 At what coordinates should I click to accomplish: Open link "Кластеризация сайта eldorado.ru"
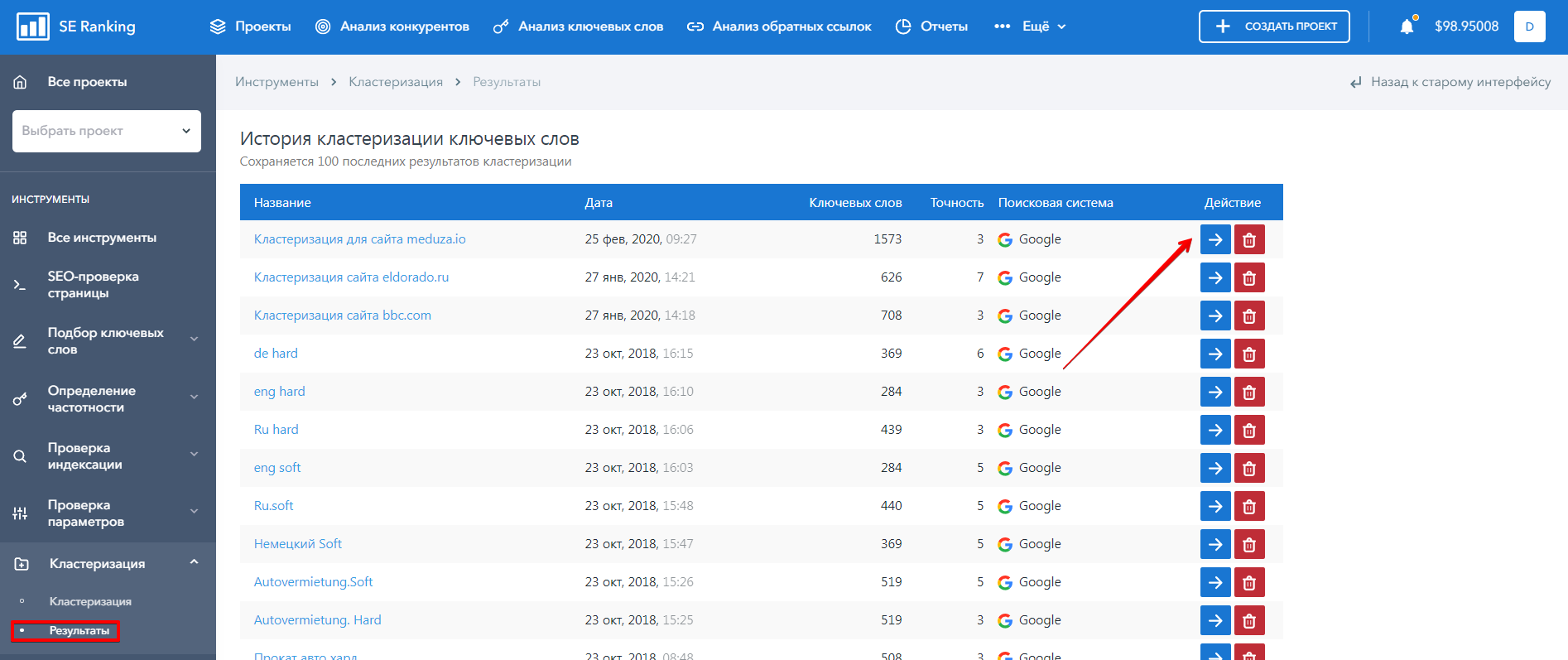[351, 277]
